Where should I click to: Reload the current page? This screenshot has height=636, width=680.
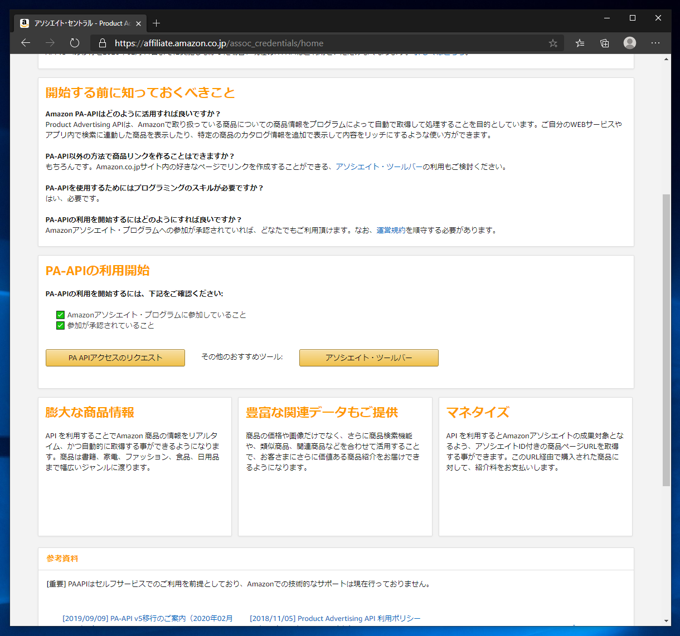(x=75, y=43)
